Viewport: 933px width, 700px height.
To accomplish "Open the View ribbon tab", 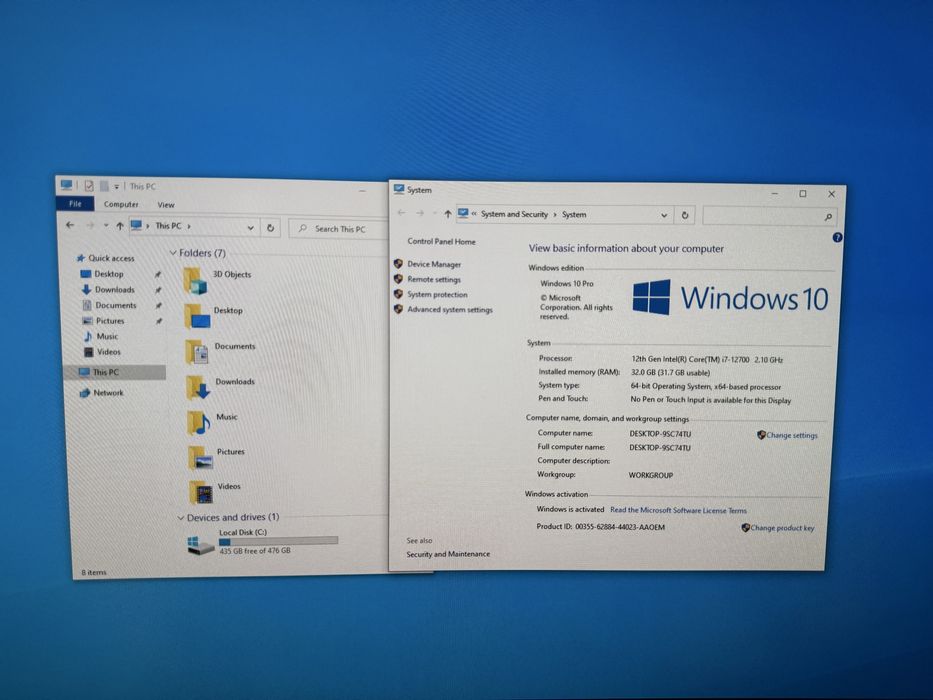I will (x=165, y=205).
